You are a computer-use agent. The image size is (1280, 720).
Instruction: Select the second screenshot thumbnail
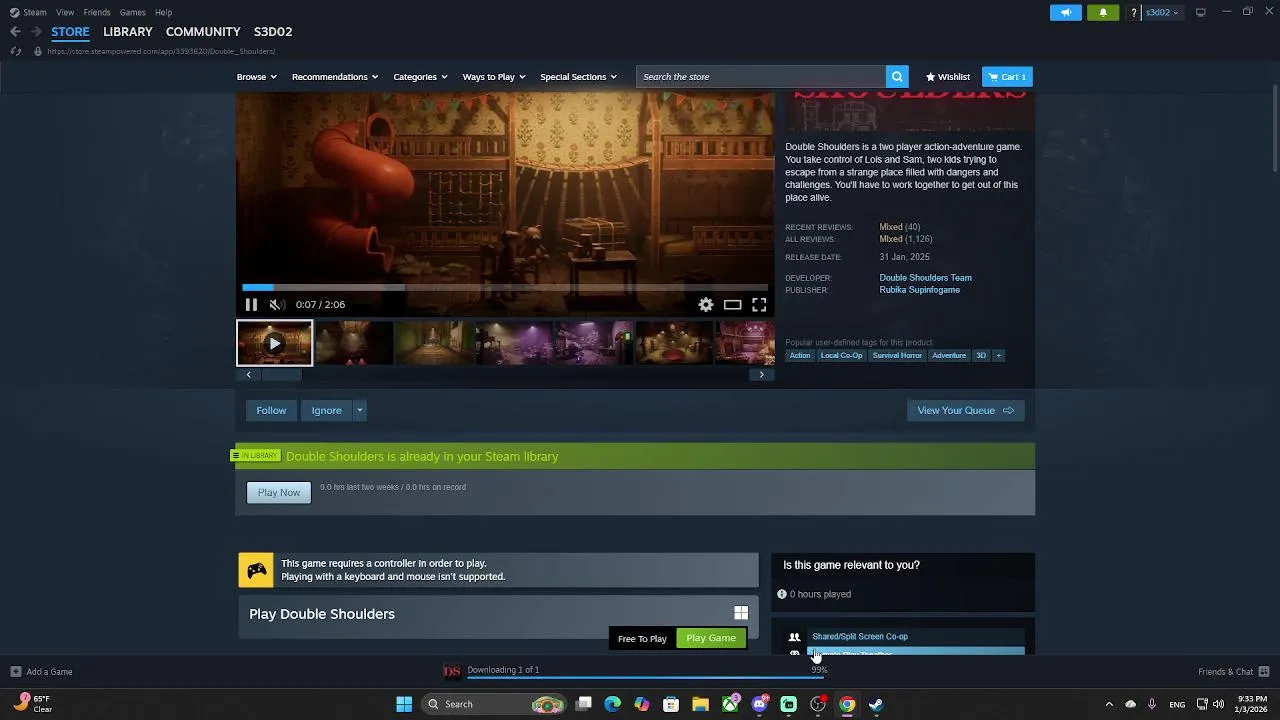(x=354, y=343)
